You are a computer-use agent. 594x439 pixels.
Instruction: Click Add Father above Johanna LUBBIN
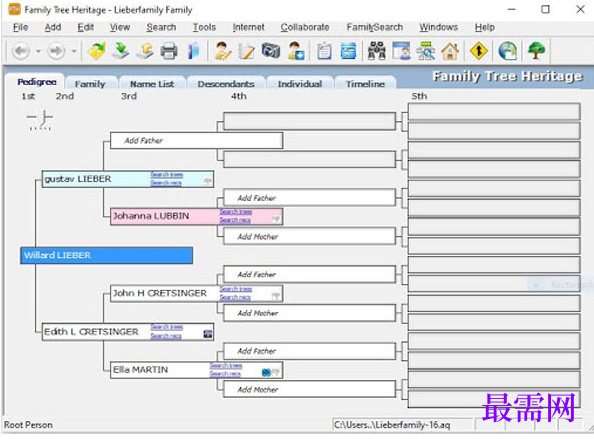point(310,198)
